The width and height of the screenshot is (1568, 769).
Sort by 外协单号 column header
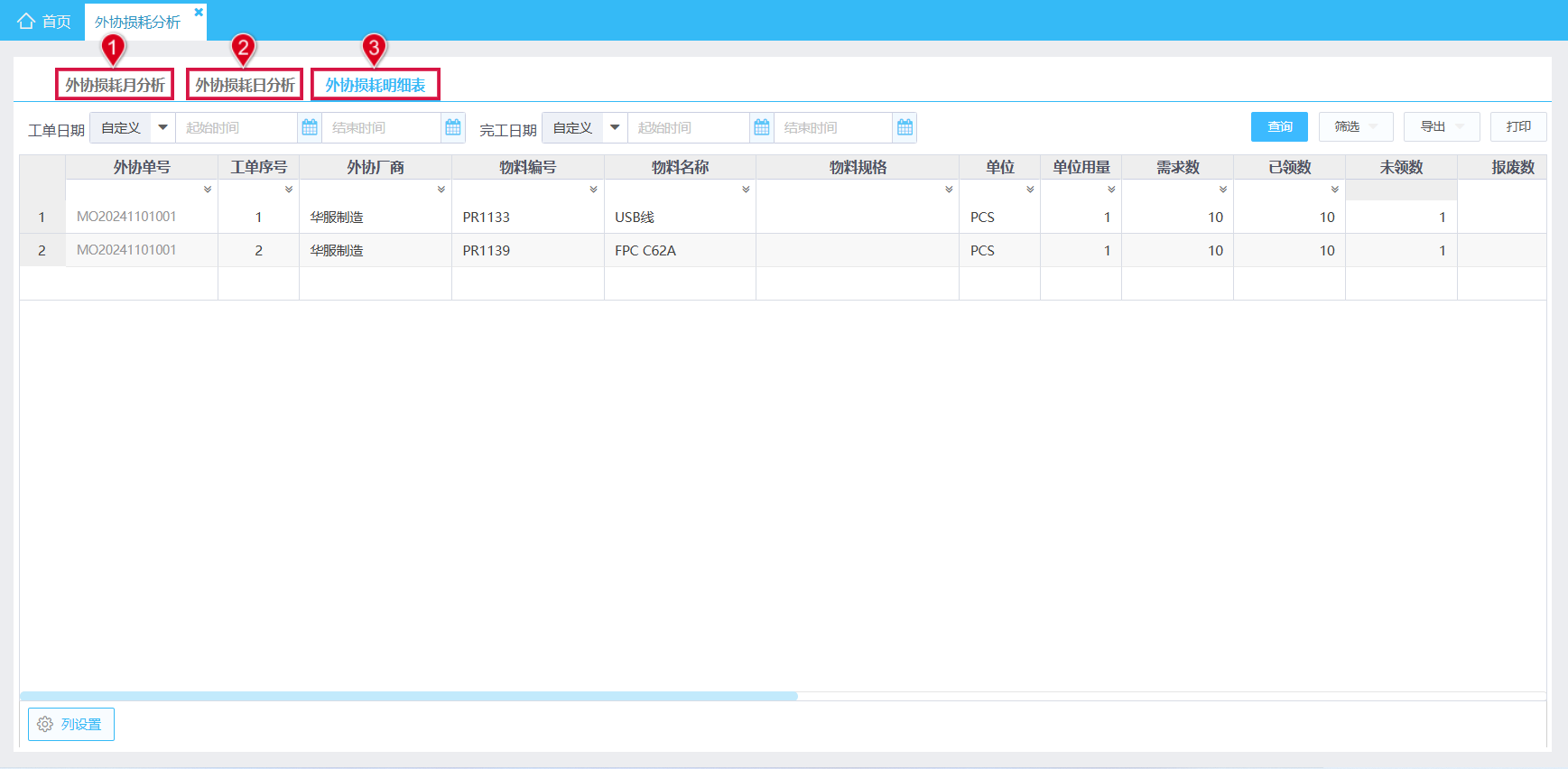point(142,167)
